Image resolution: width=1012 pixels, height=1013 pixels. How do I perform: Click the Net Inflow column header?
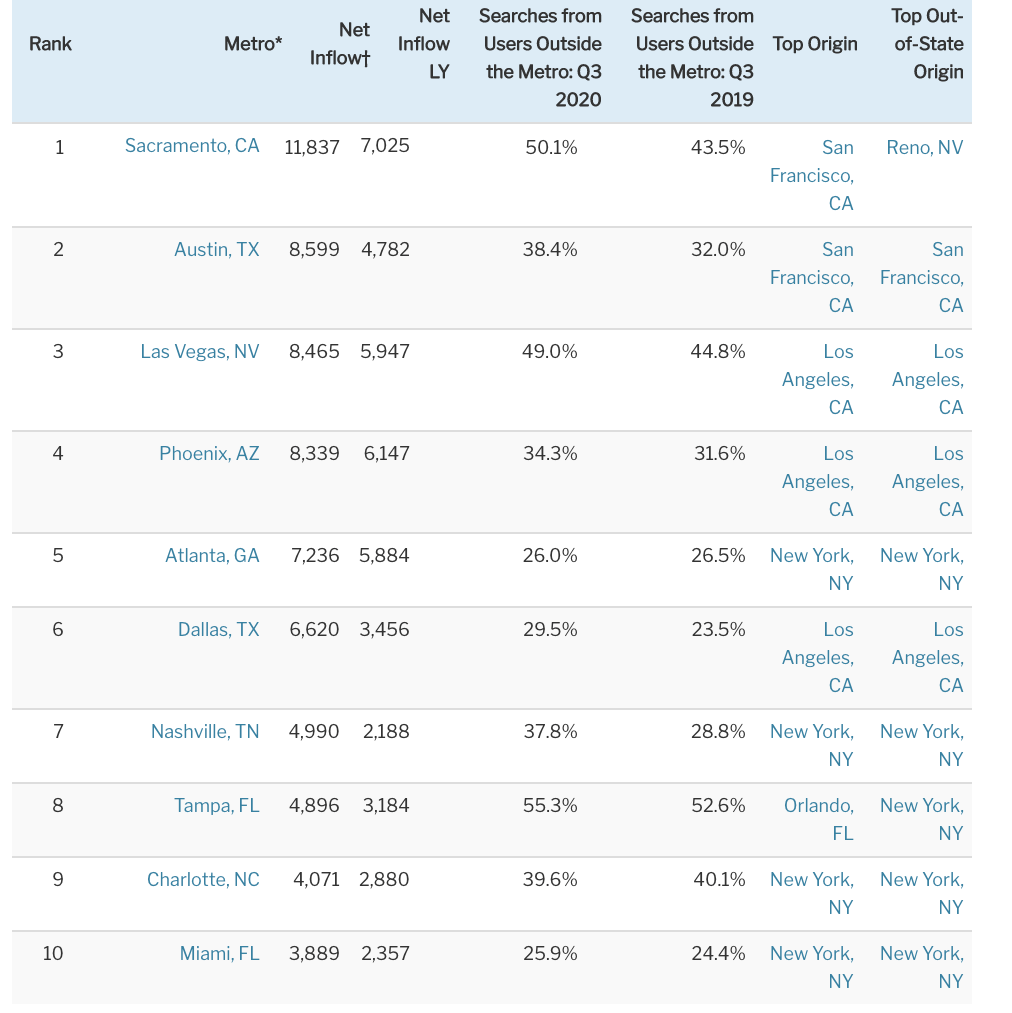point(340,44)
